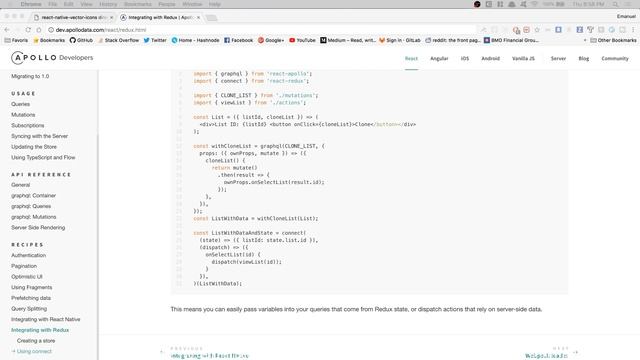Open Server Side Rendering page
The image size is (640, 360).
point(38,227)
